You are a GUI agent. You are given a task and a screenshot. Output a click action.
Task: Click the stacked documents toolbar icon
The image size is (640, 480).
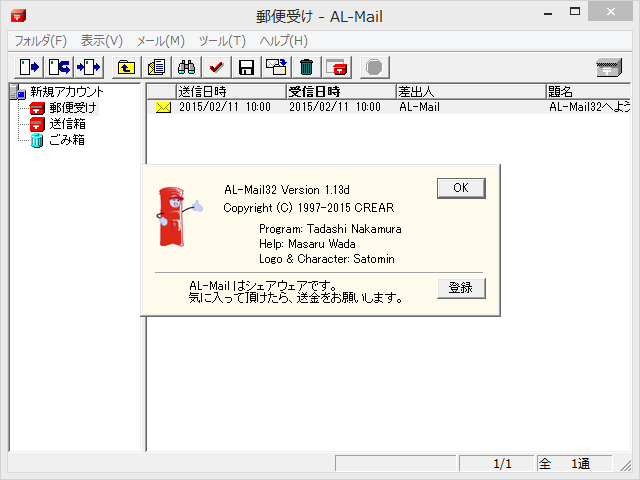pos(157,67)
